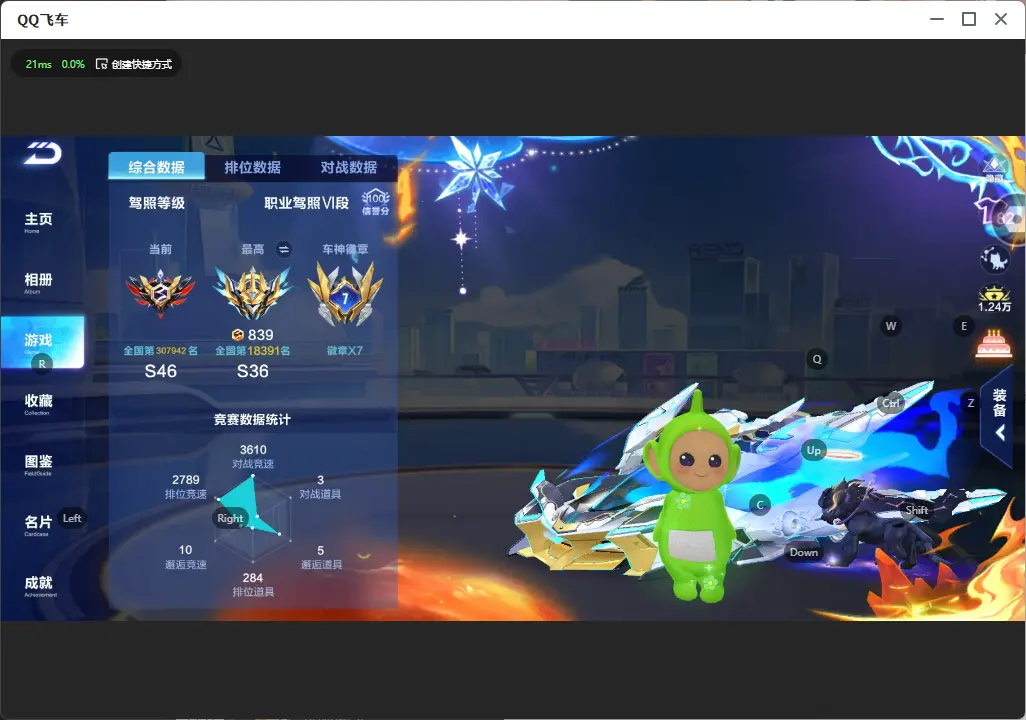Screen dimensions: 1026x720
Task: Click the 徽章X7 label
Action: (345, 351)
